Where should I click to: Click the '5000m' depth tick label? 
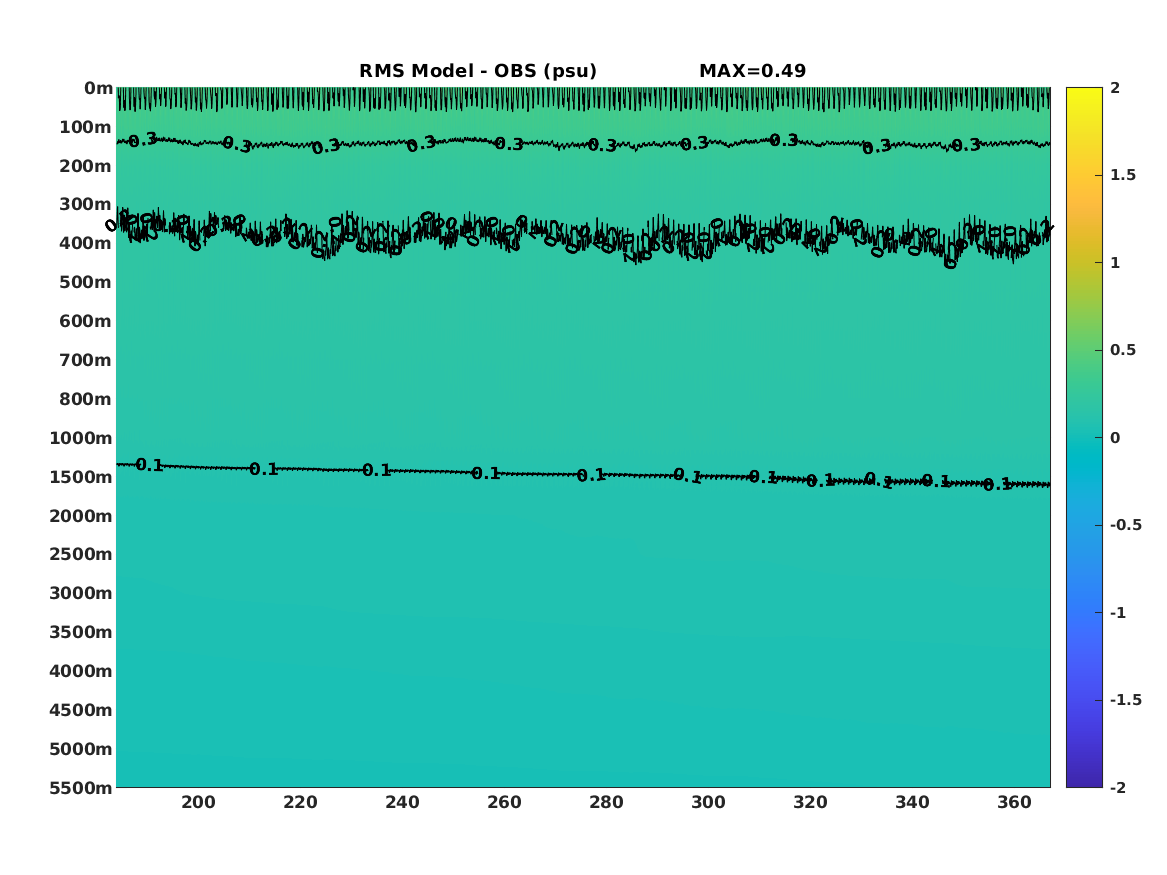(81, 749)
